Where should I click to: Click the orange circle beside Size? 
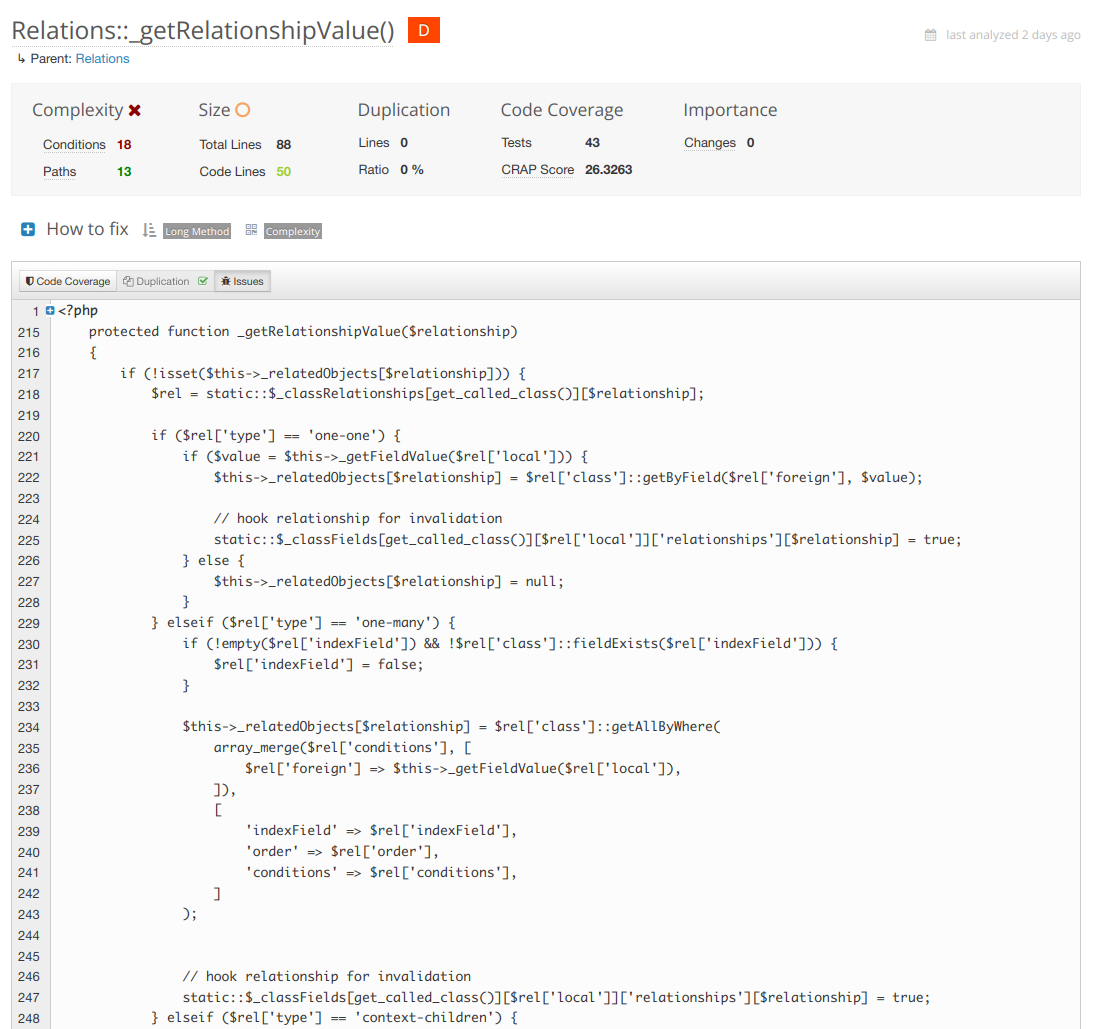click(x=242, y=111)
